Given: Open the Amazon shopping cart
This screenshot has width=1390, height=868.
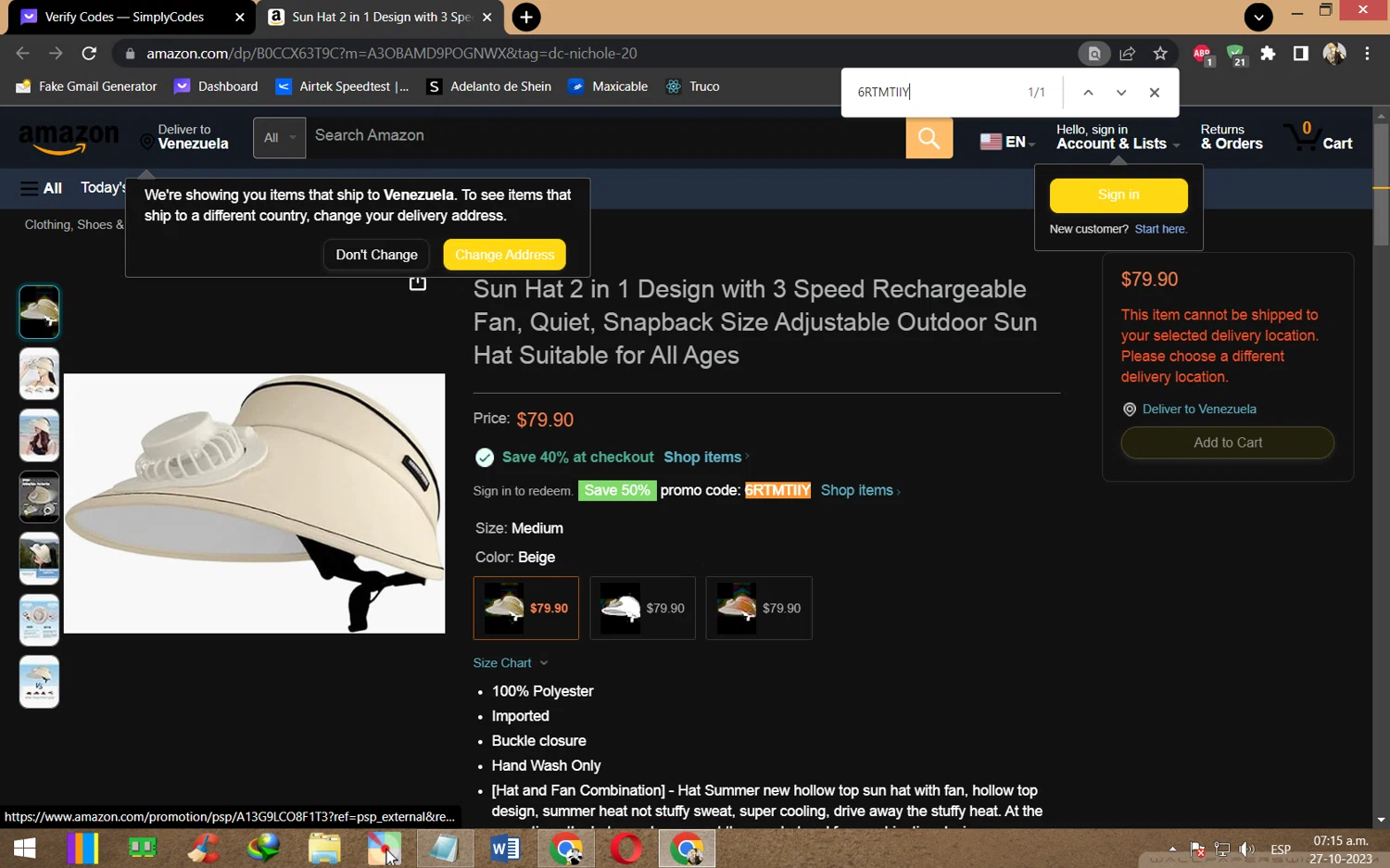Looking at the screenshot, I should pyautogui.click(x=1319, y=137).
